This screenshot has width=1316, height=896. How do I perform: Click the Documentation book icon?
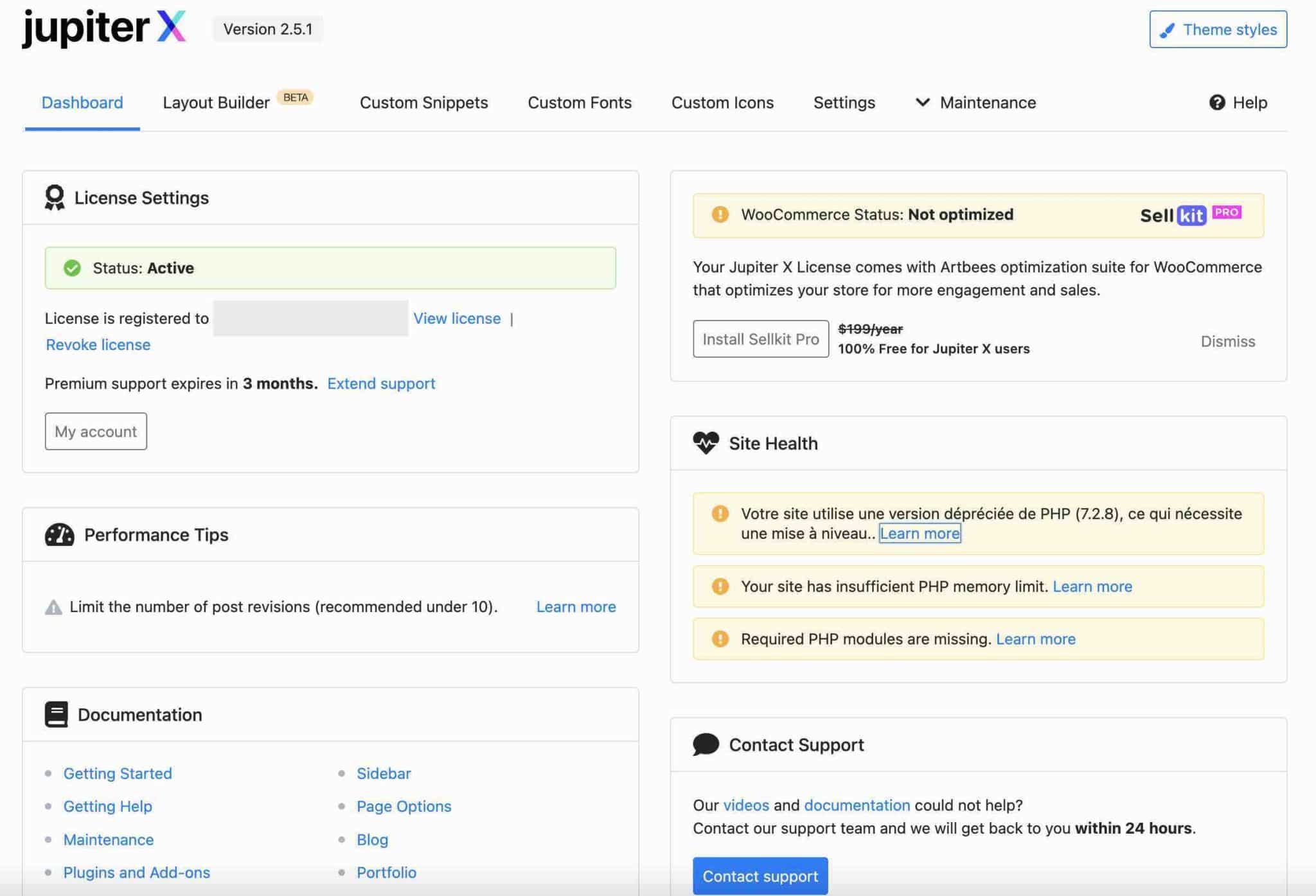[x=56, y=714]
